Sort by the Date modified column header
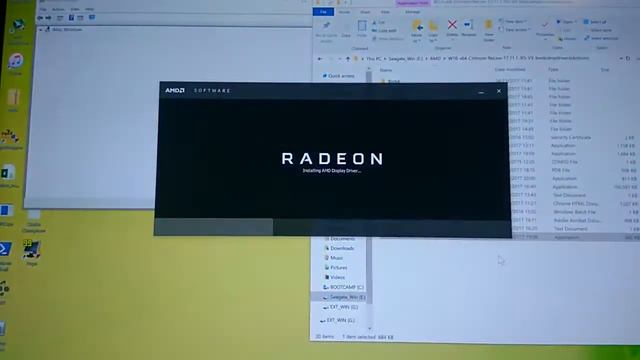Image resolution: width=640 pixels, height=360 pixels. point(510,70)
